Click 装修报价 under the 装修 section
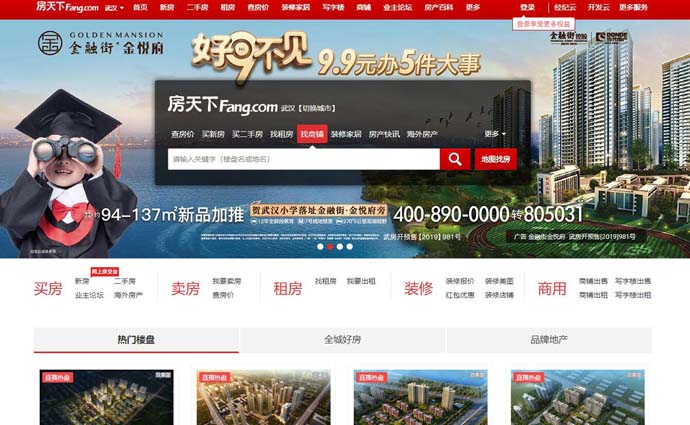Image resolution: width=690 pixels, height=425 pixels. click(x=460, y=281)
